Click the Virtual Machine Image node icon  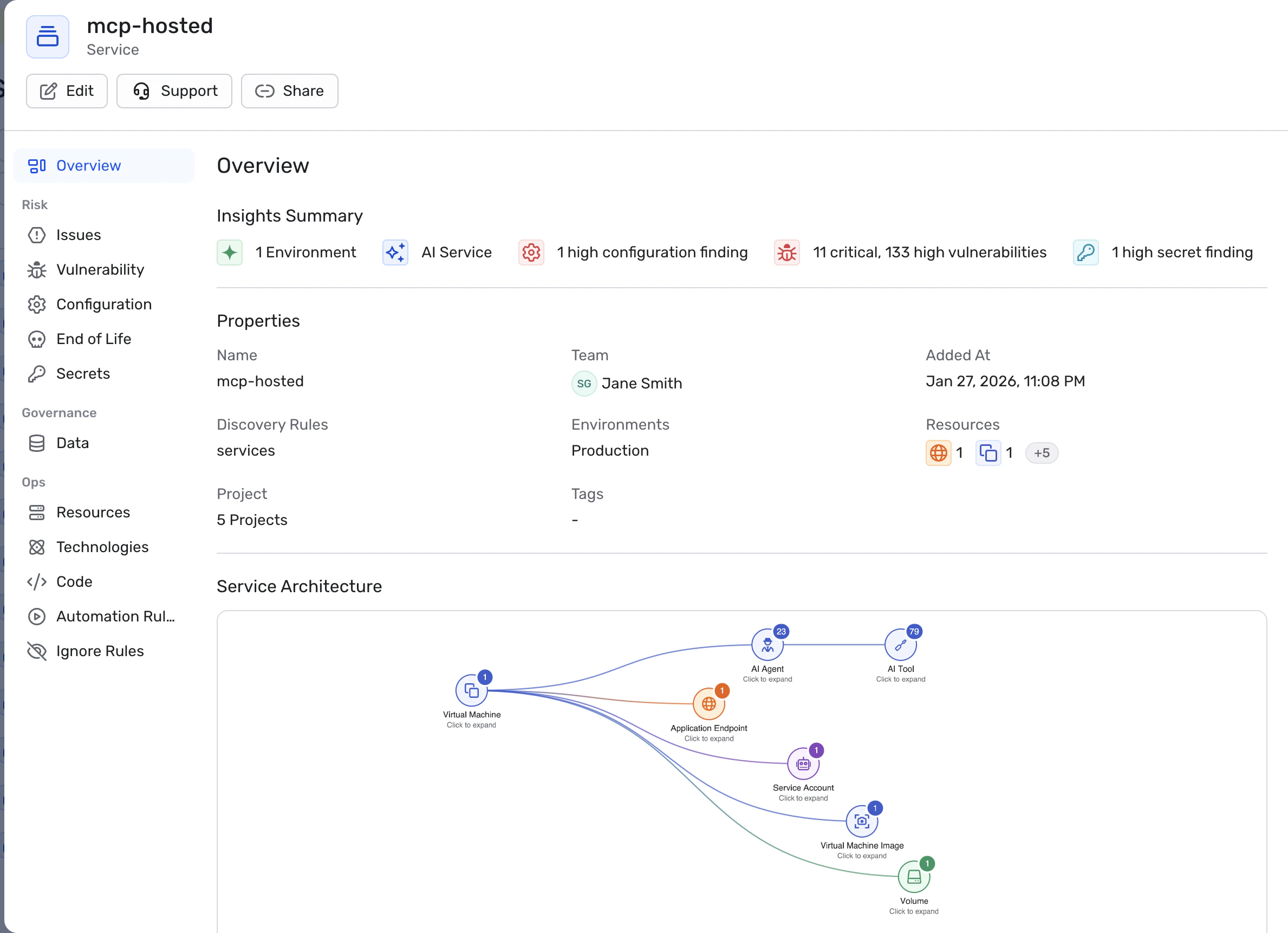(x=862, y=821)
